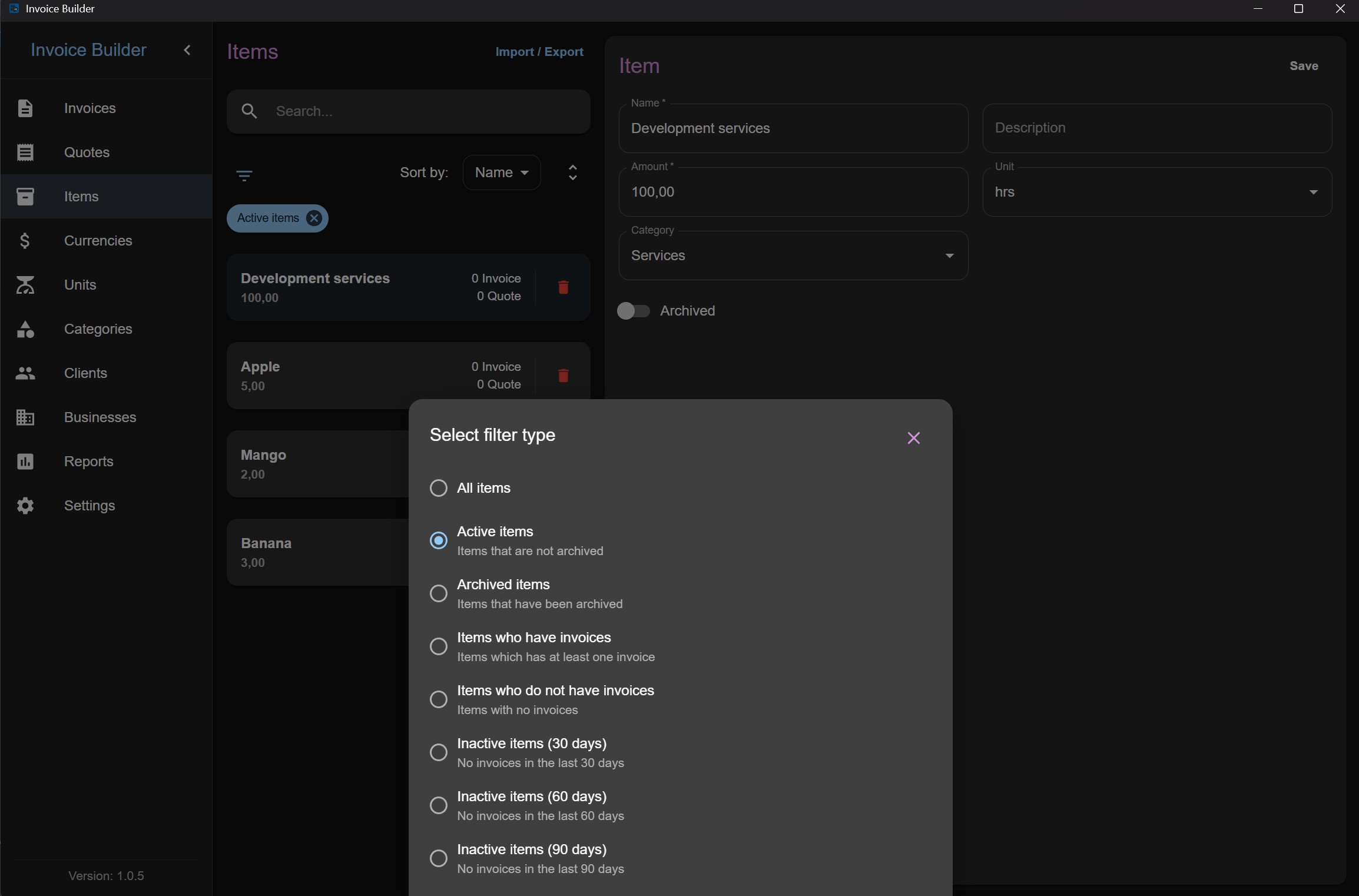The width and height of the screenshot is (1359, 896).
Task: Go to Categories in sidebar
Action: (x=106, y=329)
